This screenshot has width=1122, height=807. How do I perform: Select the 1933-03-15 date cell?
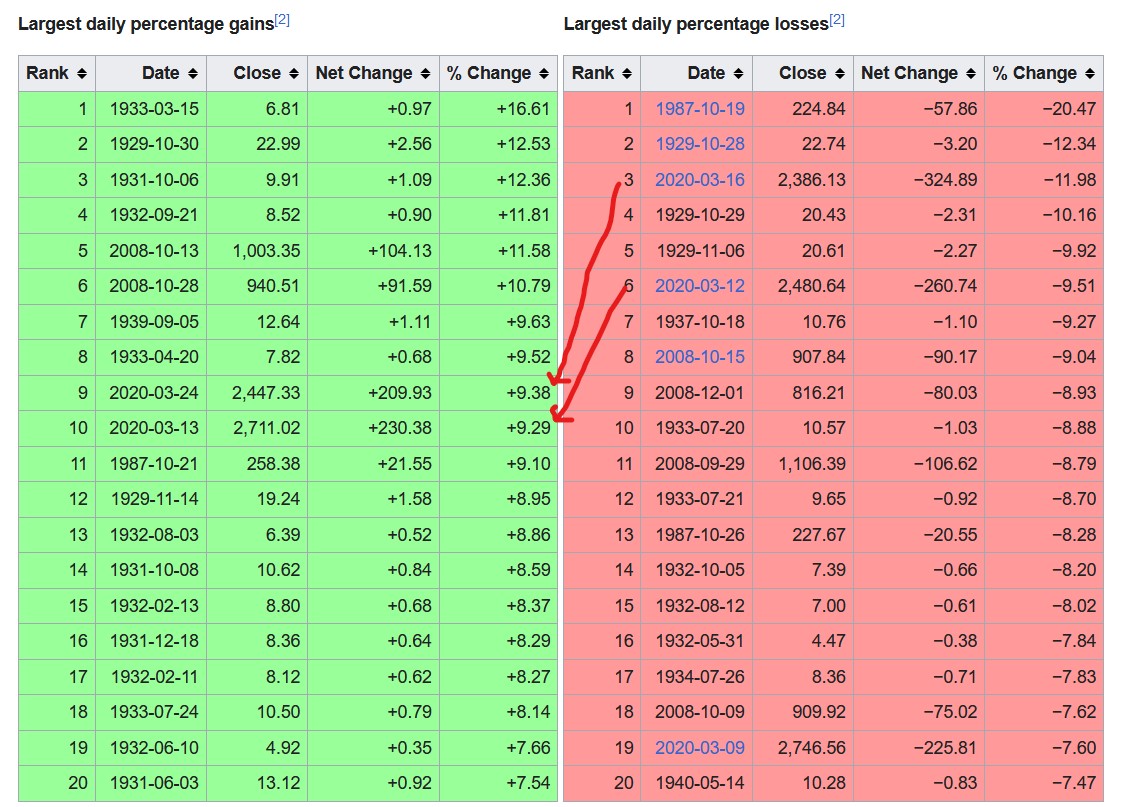coord(151,109)
